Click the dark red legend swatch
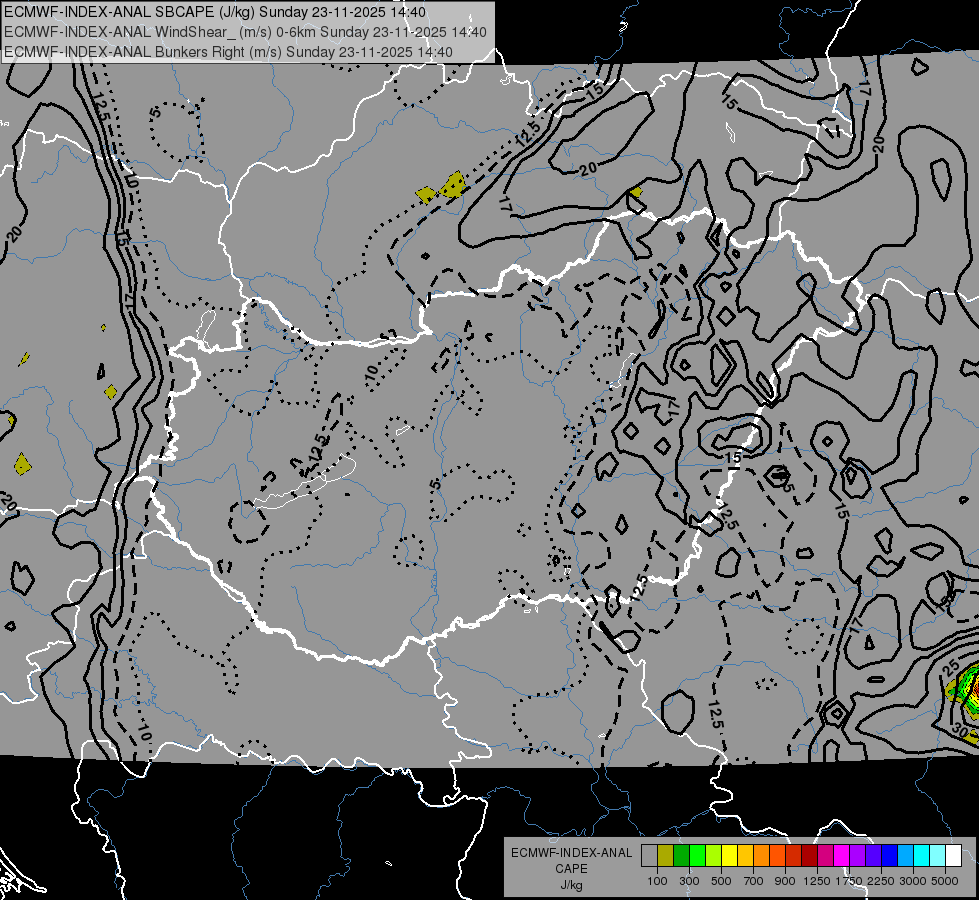Screen dimensions: 979x900 pyautogui.click(x=809, y=856)
